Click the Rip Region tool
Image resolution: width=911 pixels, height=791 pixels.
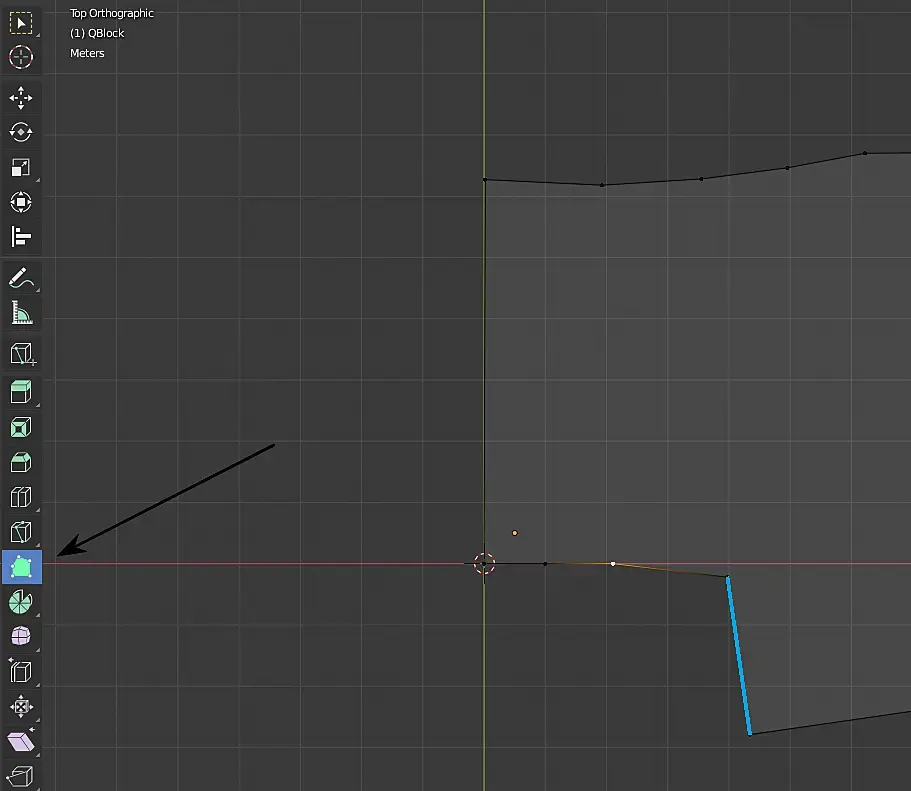tap(21, 775)
